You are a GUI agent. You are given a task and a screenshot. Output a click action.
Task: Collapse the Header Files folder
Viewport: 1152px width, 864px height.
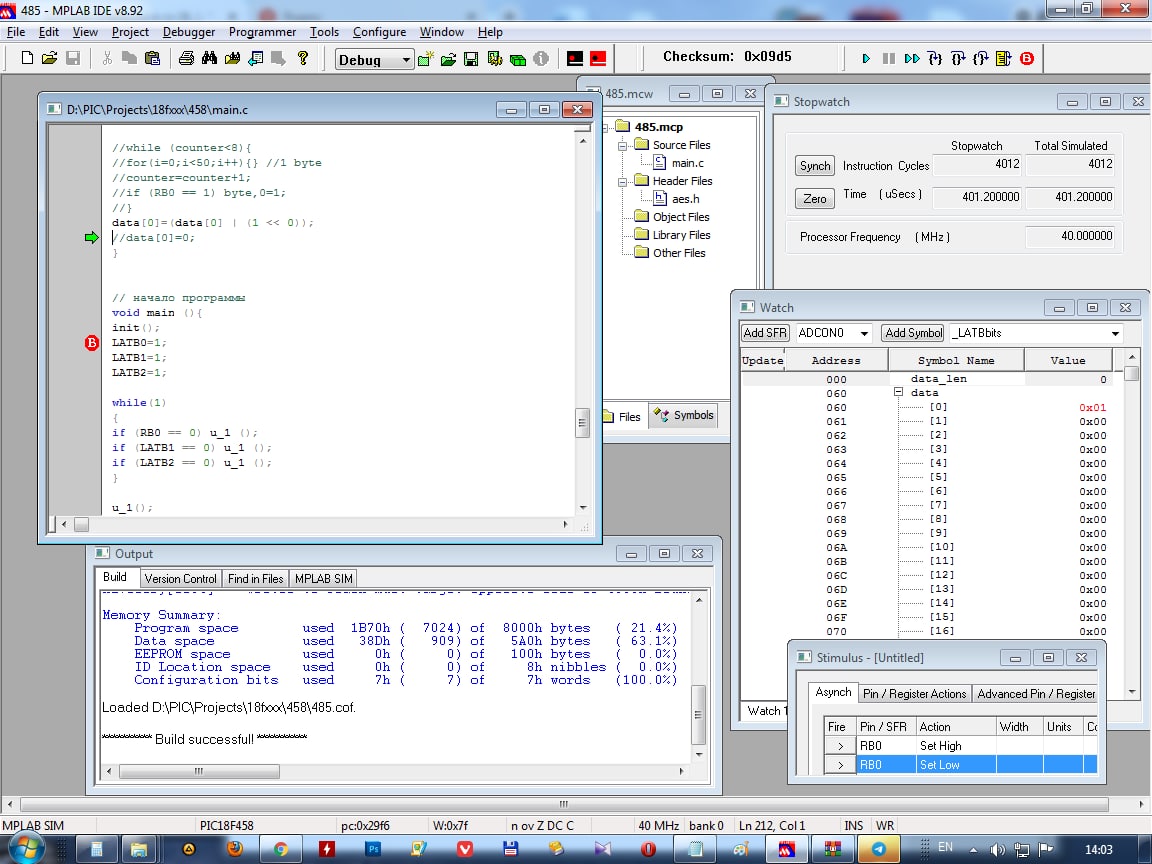point(622,181)
